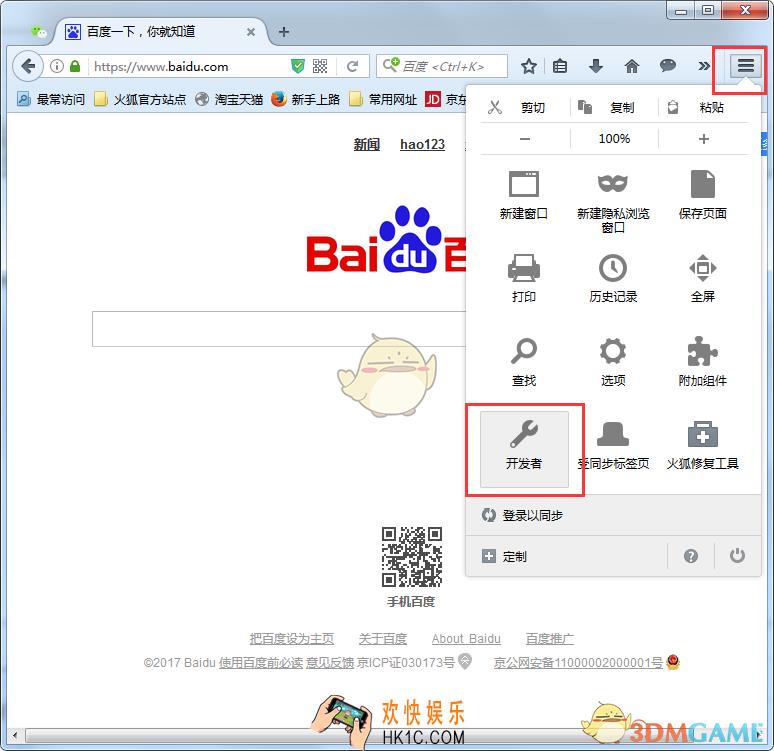
Task: Click the Baidu page search box
Action: pos(279,329)
